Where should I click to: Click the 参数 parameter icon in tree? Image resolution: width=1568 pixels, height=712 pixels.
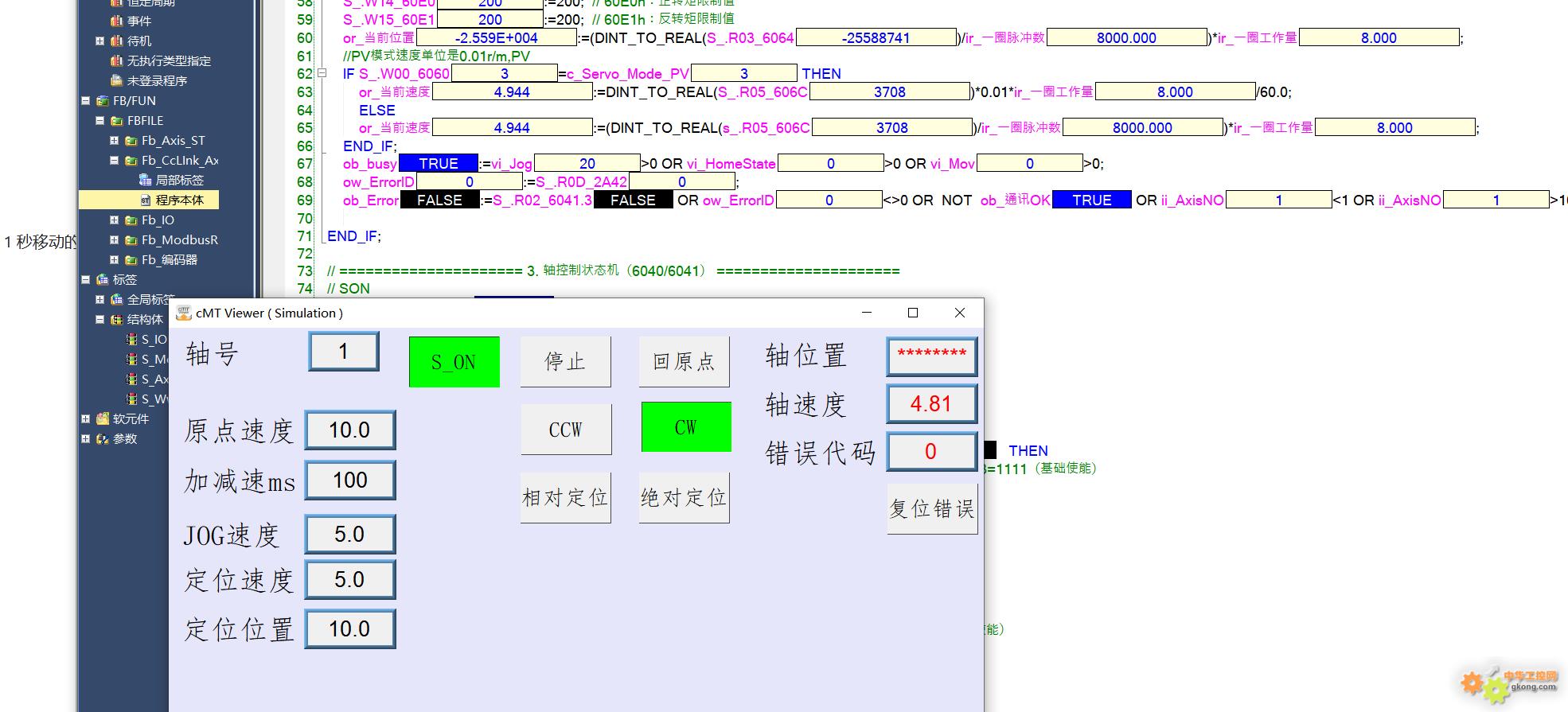[x=103, y=439]
